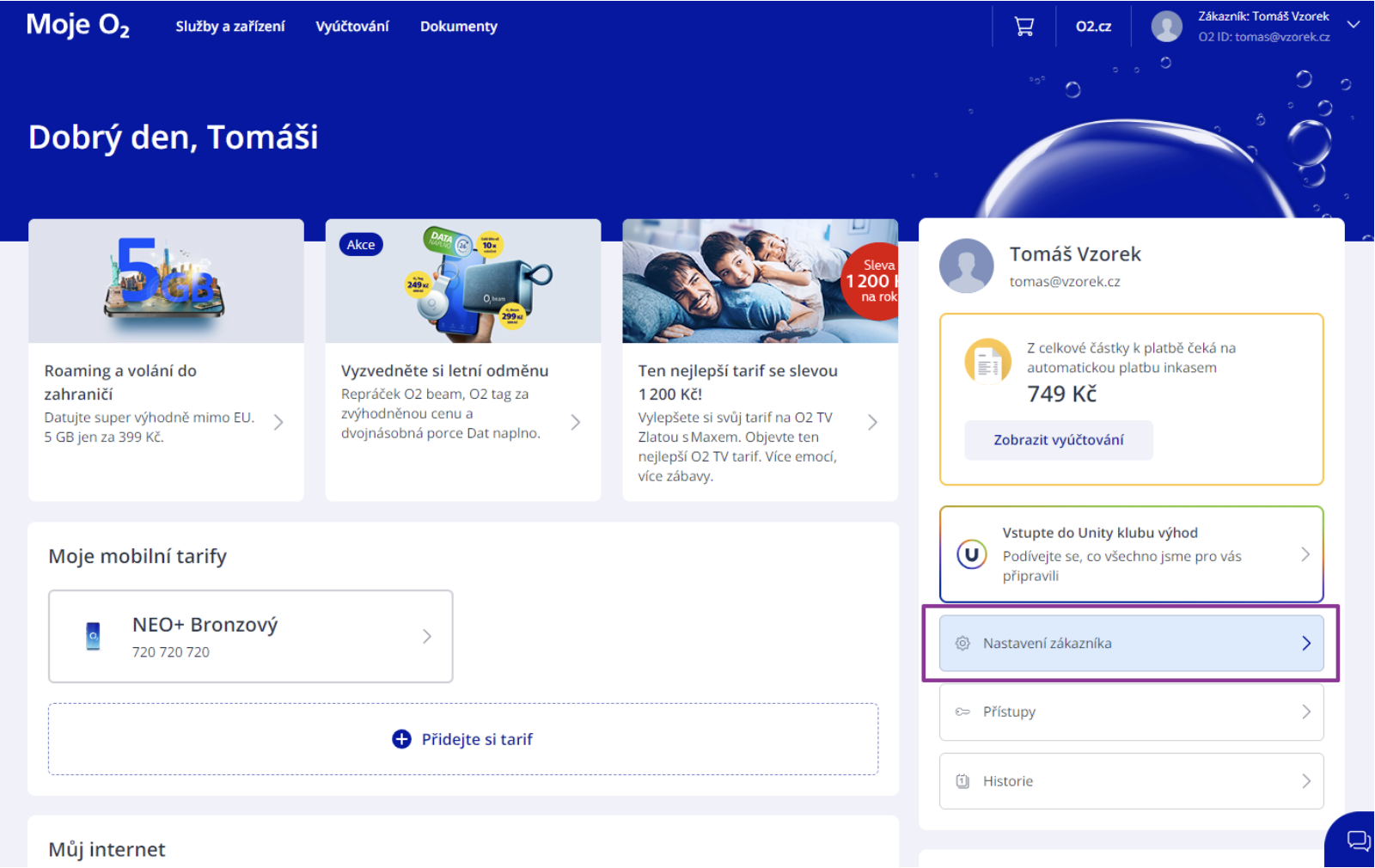The image size is (1375, 868).
Task: Follow the O2.cz link
Action: click(x=1093, y=27)
